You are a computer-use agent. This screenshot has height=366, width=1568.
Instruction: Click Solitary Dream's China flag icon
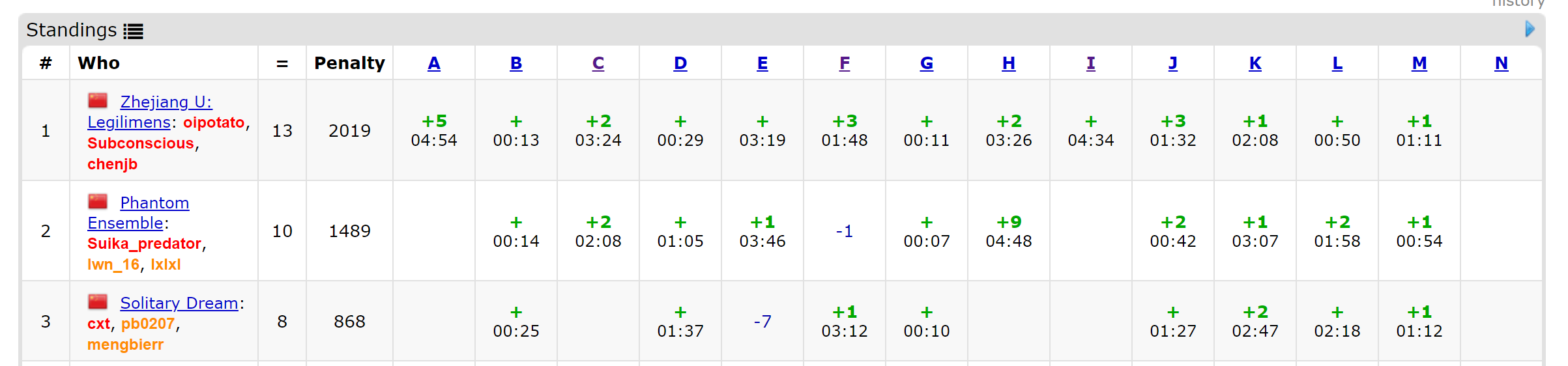[x=98, y=302]
